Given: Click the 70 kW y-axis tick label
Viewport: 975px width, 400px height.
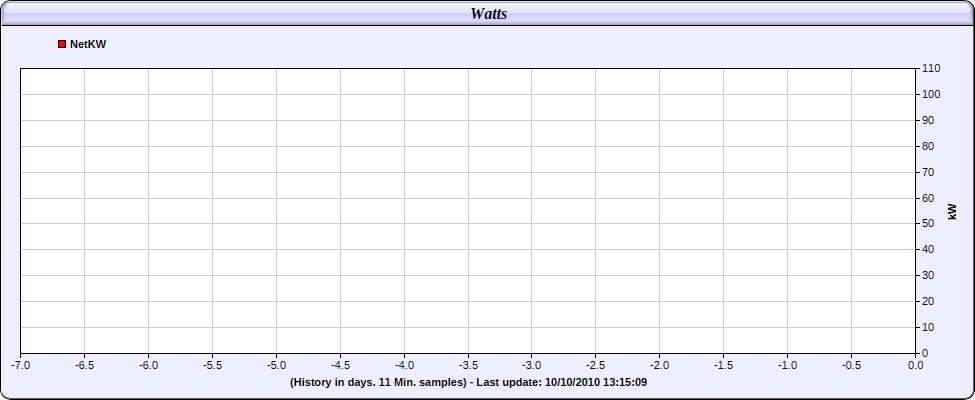Looking at the screenshot, I should 929,172.
